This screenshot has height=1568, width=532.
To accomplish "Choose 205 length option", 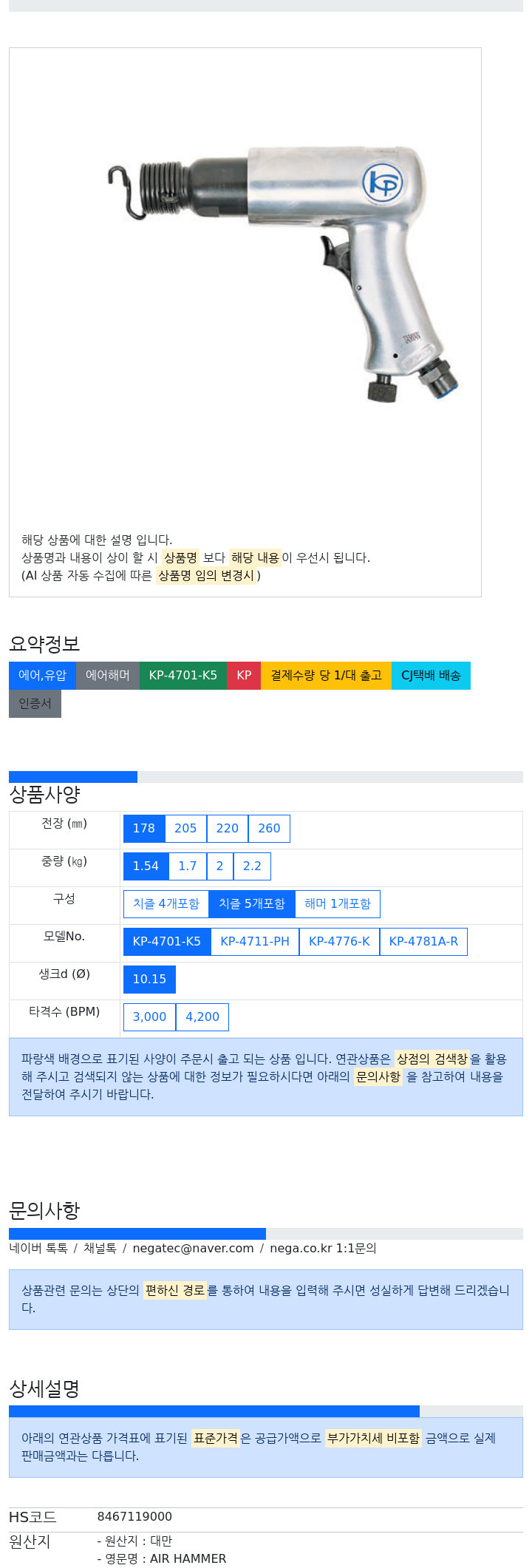I will click(185, 829).
